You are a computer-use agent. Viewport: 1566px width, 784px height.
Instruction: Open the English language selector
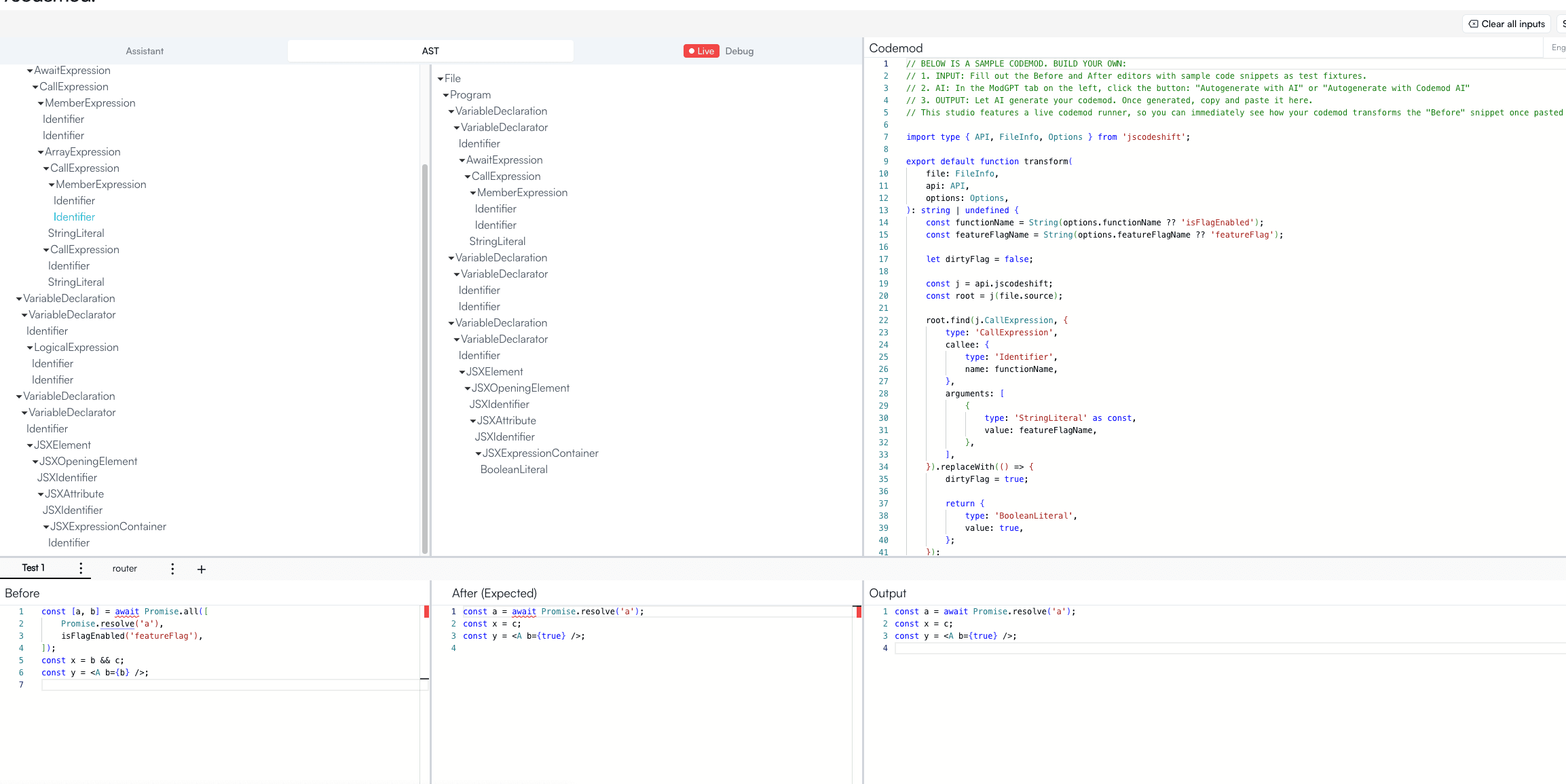click(1557, 48)
